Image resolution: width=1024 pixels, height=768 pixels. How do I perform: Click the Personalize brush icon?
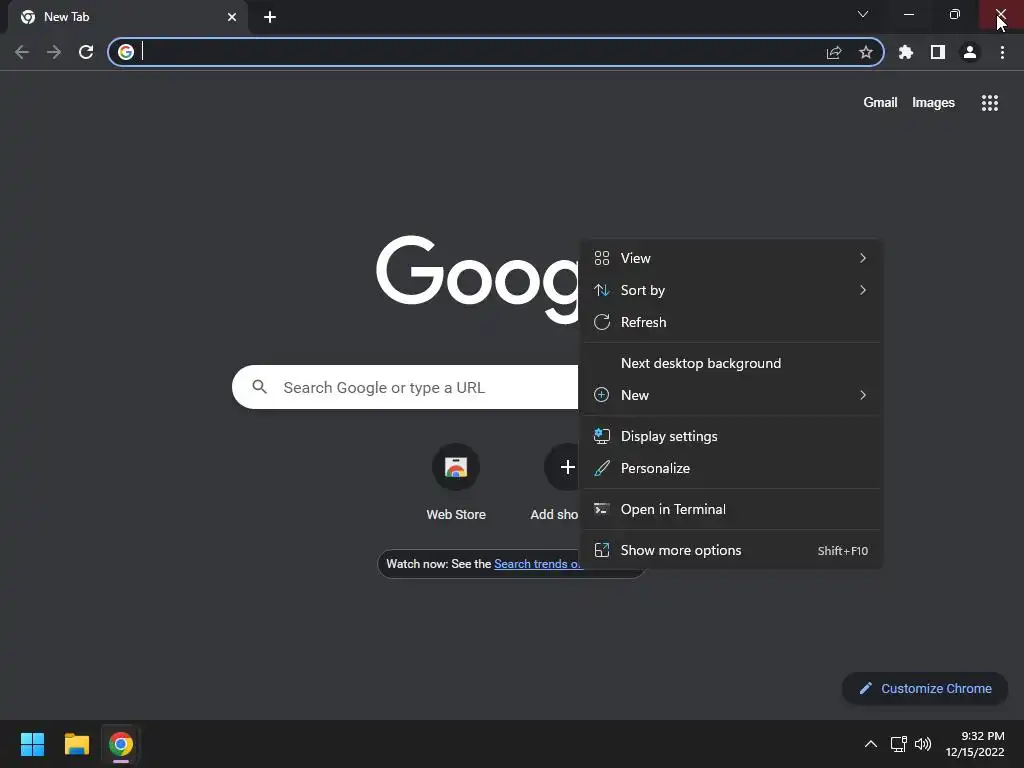point(601,468)
